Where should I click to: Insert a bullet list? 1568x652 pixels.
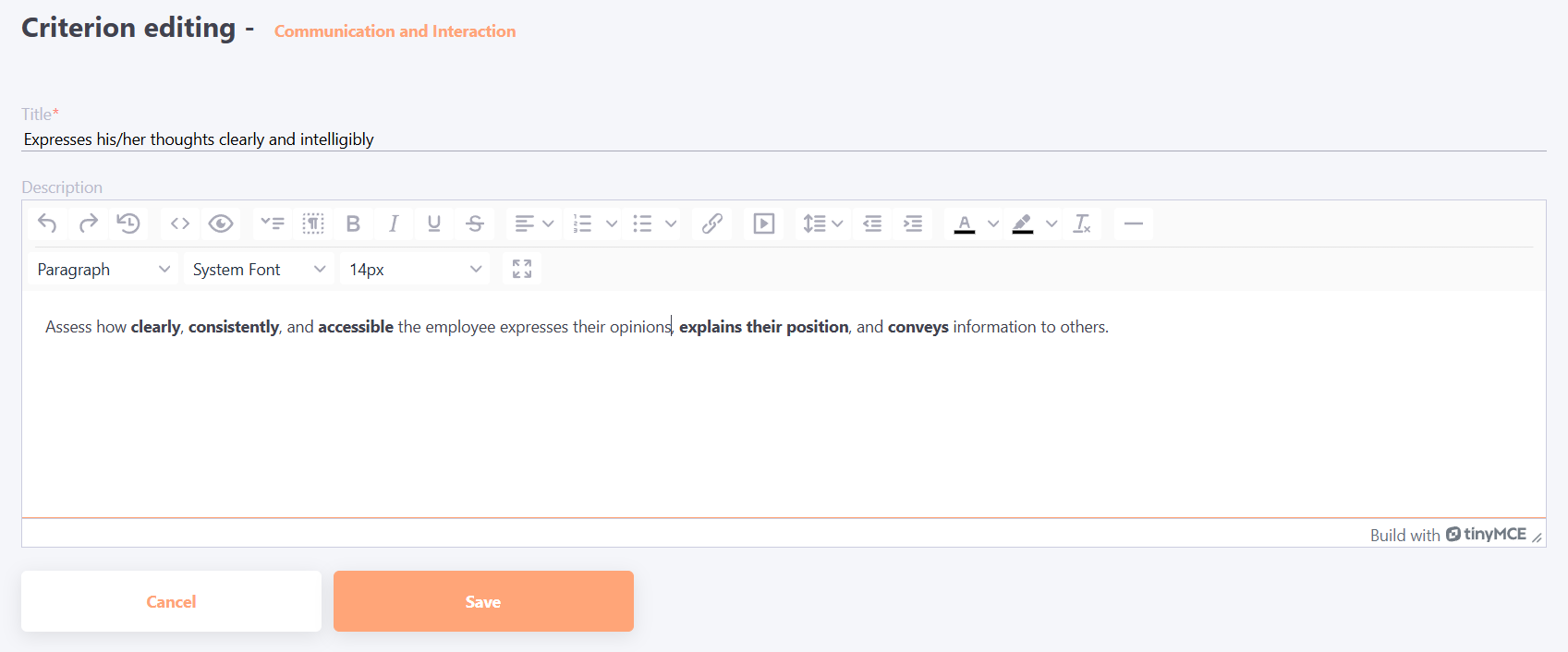(642, 223)
